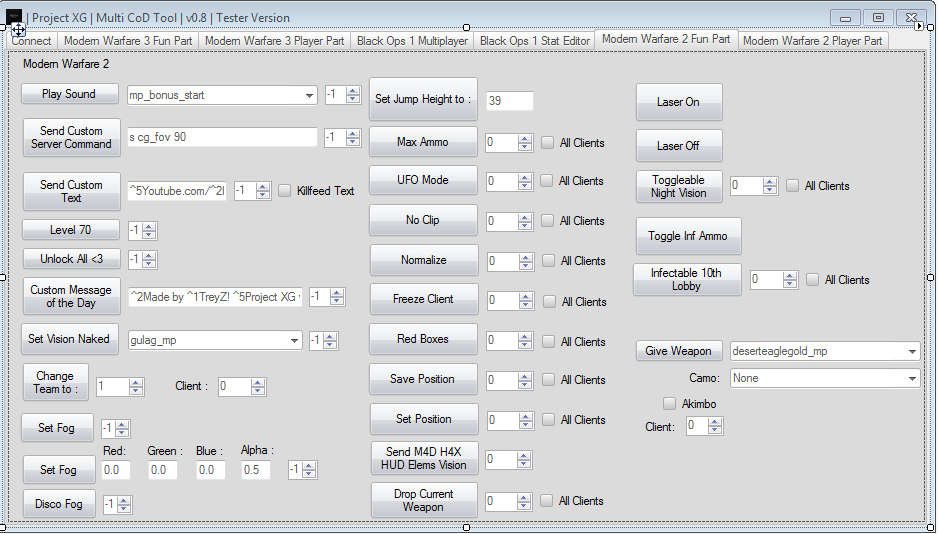
Task: Click Send Custom Server Command button
Action: click(x=71, y=138)
